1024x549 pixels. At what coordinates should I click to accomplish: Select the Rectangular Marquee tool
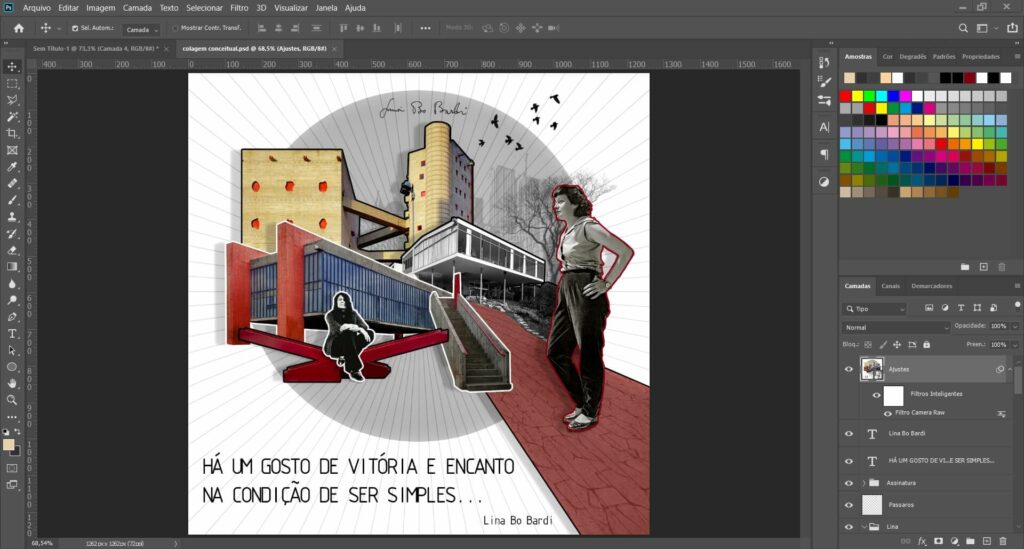[12, 84]
